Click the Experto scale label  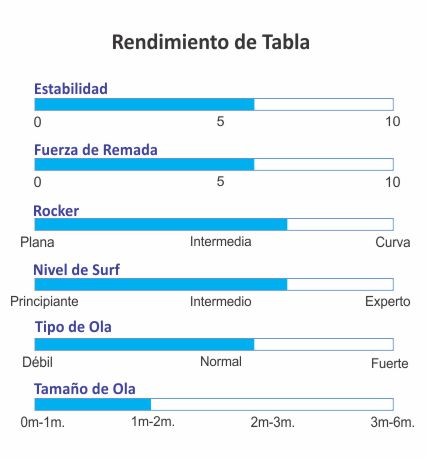(x=387, y=301)
